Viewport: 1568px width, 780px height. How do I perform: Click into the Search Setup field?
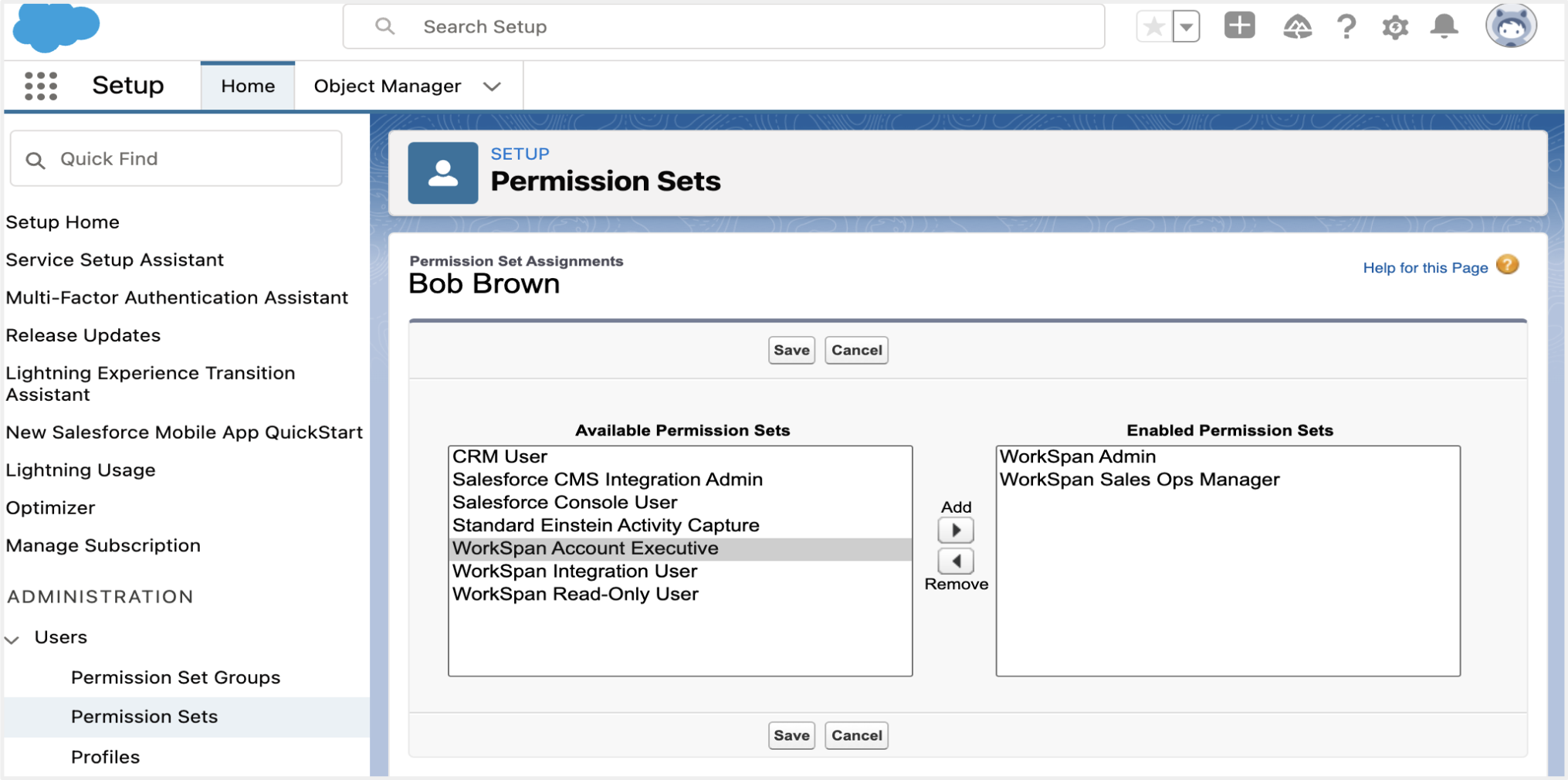pos(723,26)
